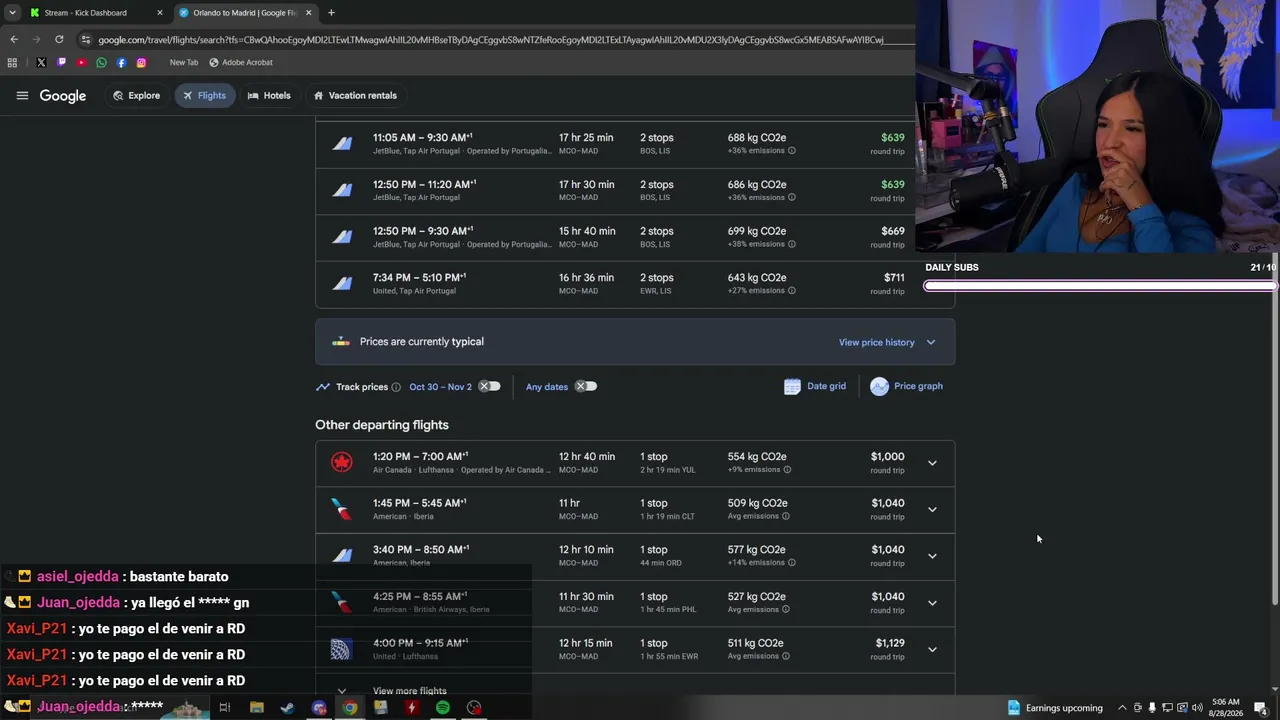Expand the 1:45 PM American flight details
Screen dimensions: 1280x720
932,509
